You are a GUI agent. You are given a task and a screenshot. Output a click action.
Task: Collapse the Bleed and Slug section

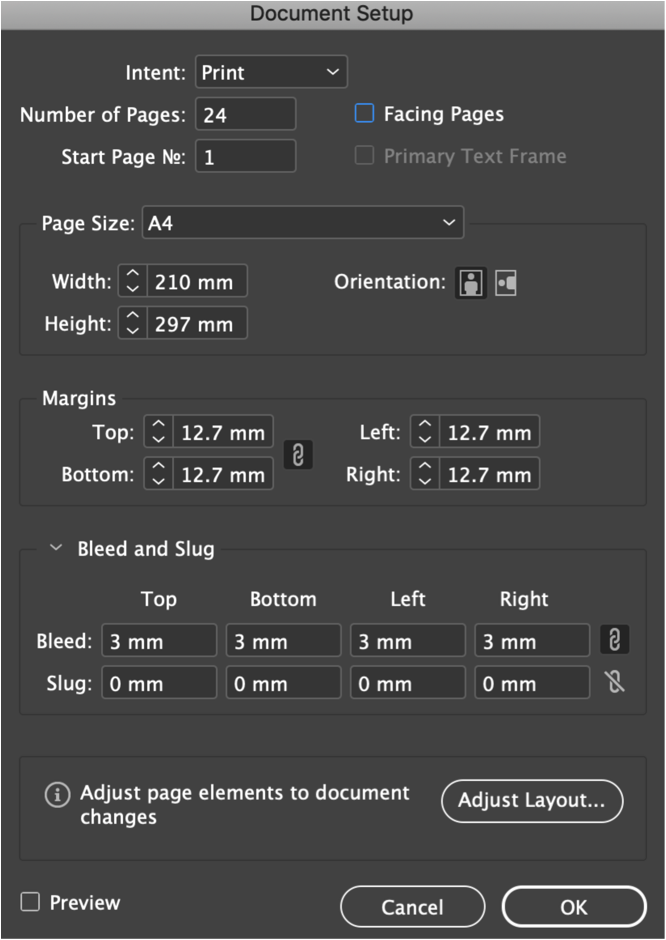point(56,548)
